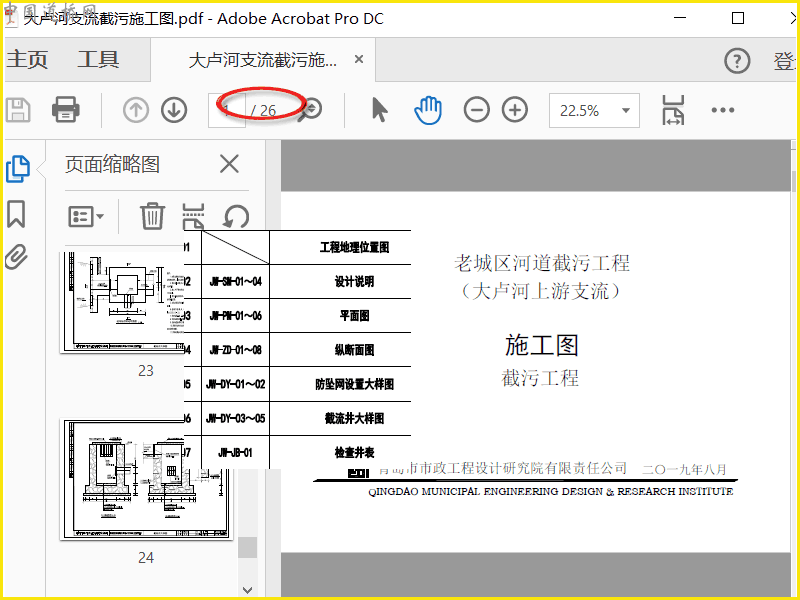Print the document with printer icon

tap(65, 110)
